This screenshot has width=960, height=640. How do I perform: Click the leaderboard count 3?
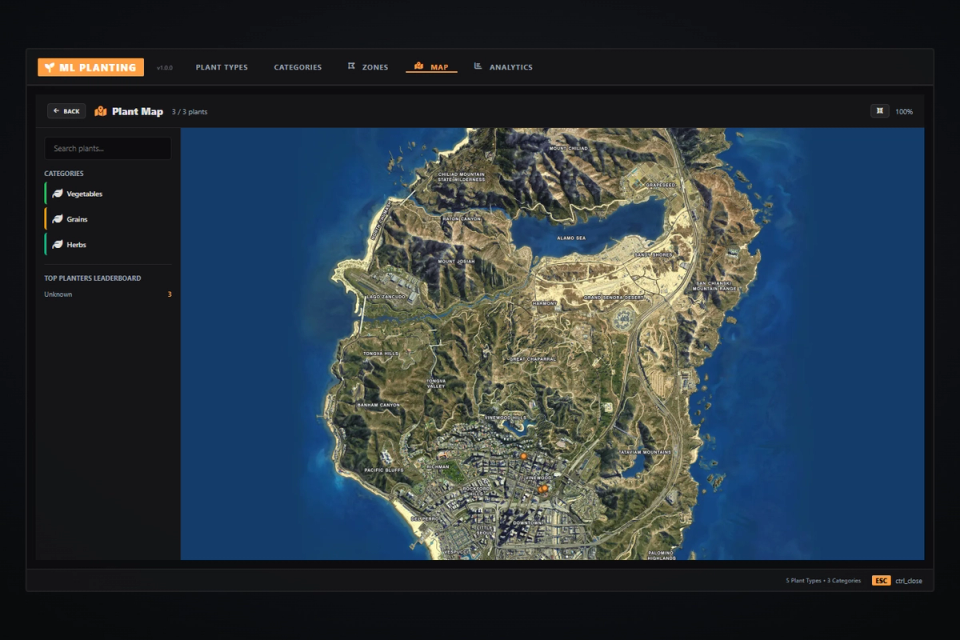170,295
